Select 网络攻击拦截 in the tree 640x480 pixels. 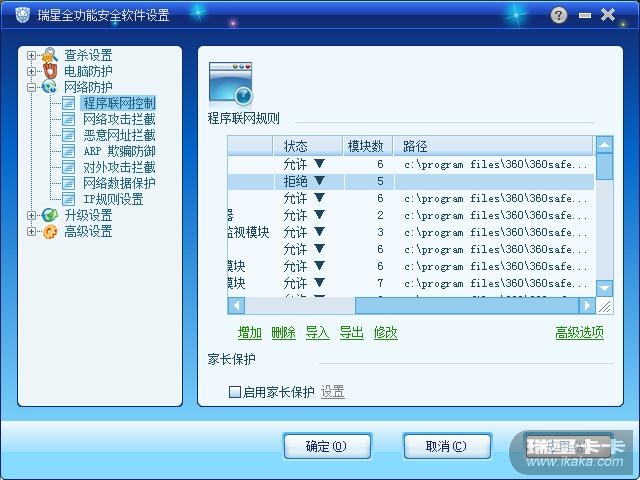click(x=119, y=119)
